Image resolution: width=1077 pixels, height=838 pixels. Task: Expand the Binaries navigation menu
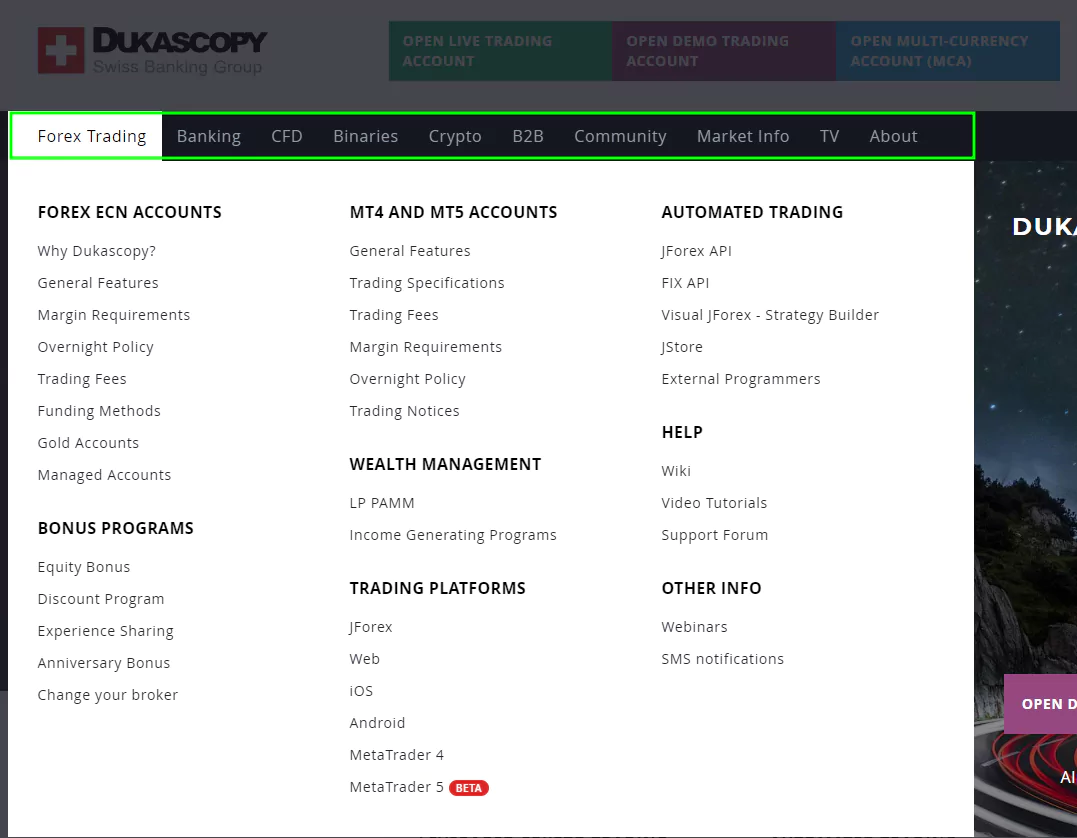point(365,136)
